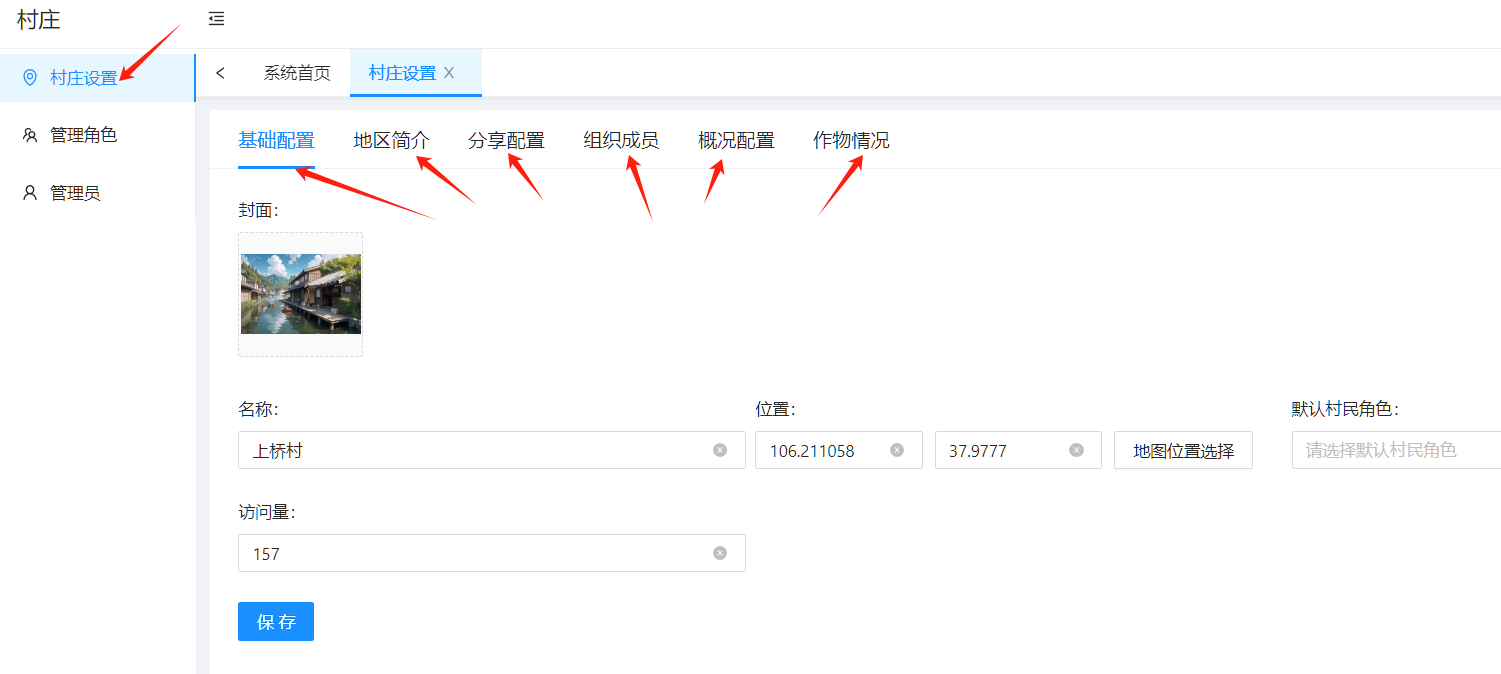Click the 访问量 label
The width and height of the screenshot is (1501, 674).
pyautogui.click(x=266, y=512)
